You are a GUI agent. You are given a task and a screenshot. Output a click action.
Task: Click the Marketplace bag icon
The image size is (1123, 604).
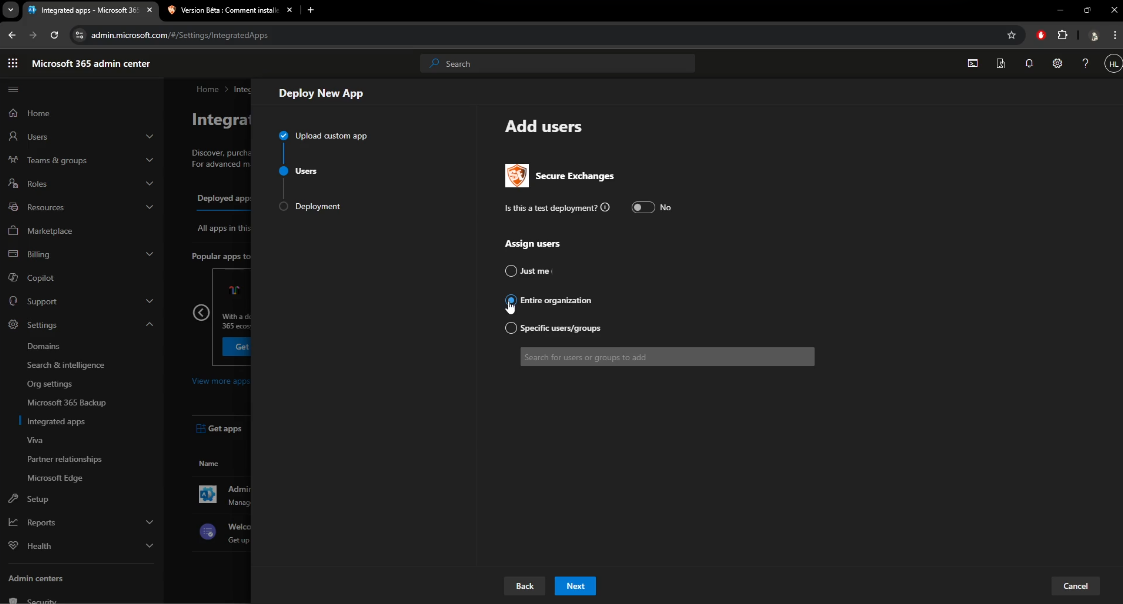(13, 231)
